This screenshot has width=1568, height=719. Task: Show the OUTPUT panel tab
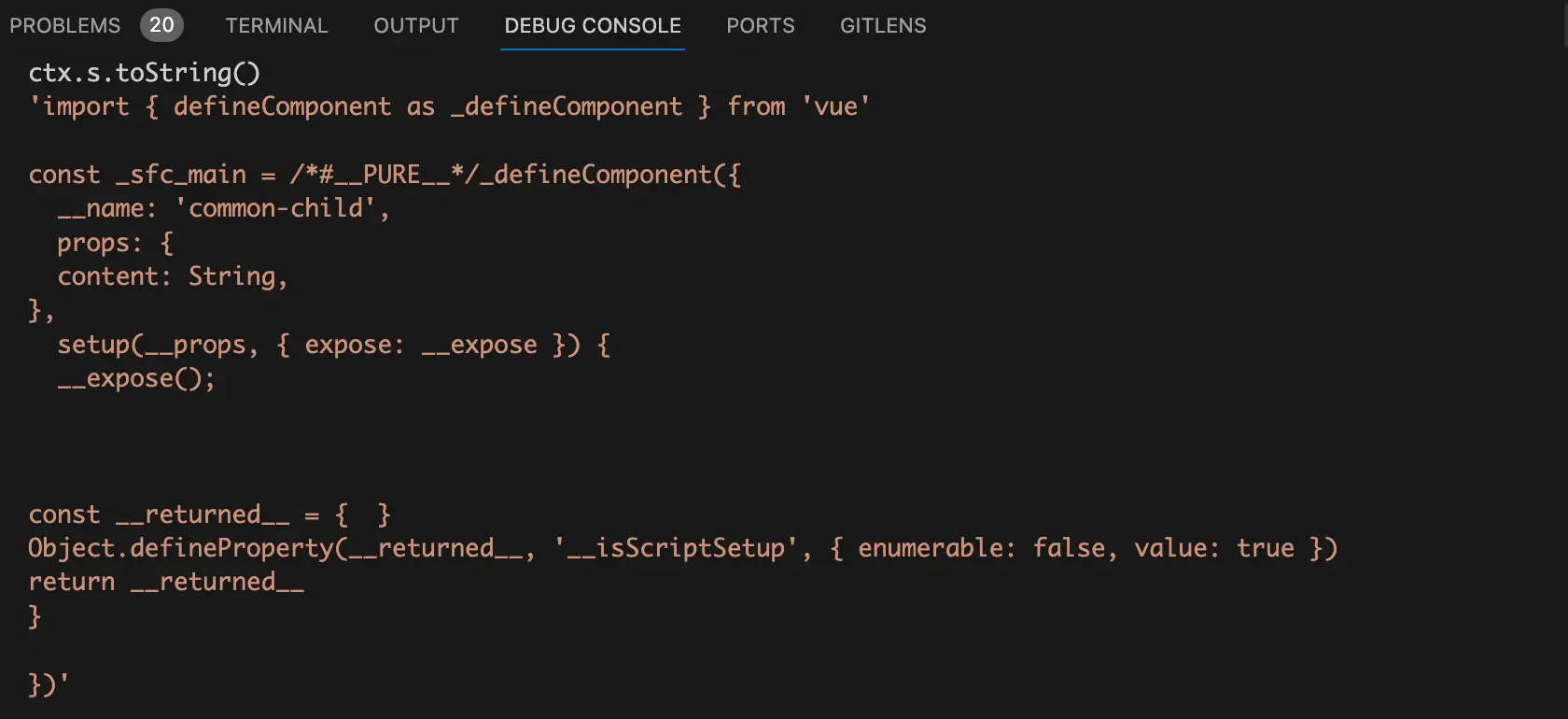point(416,25)
